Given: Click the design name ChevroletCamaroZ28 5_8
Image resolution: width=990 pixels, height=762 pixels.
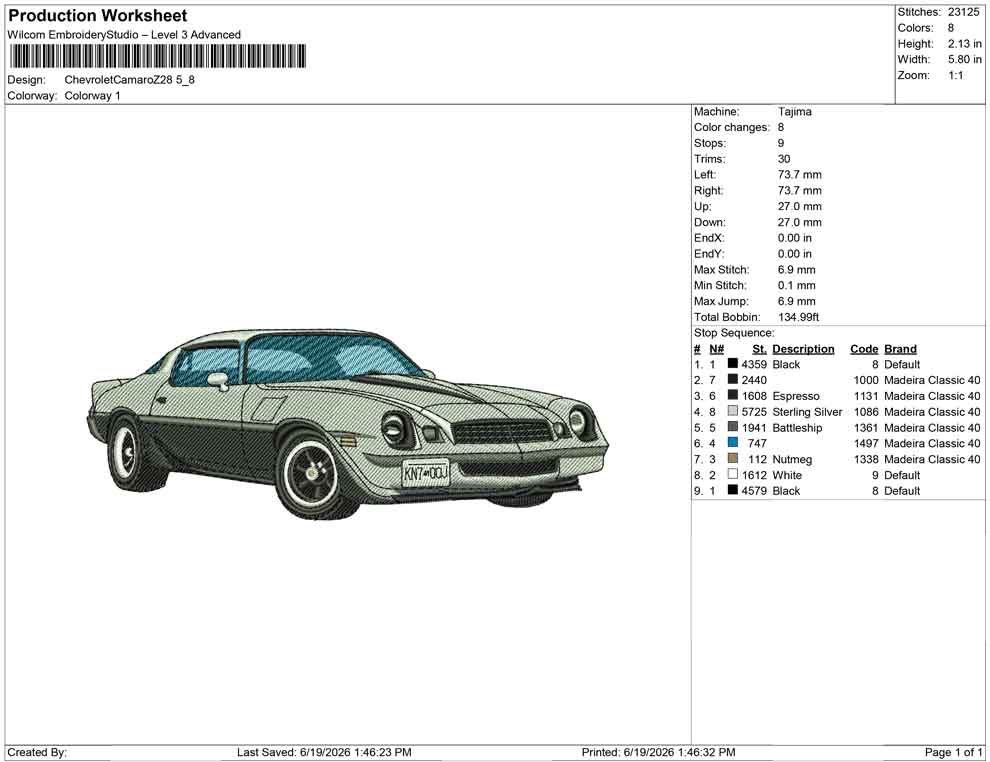Looking at the screenshot, I should pyautogui.click(x=129, y=80).
